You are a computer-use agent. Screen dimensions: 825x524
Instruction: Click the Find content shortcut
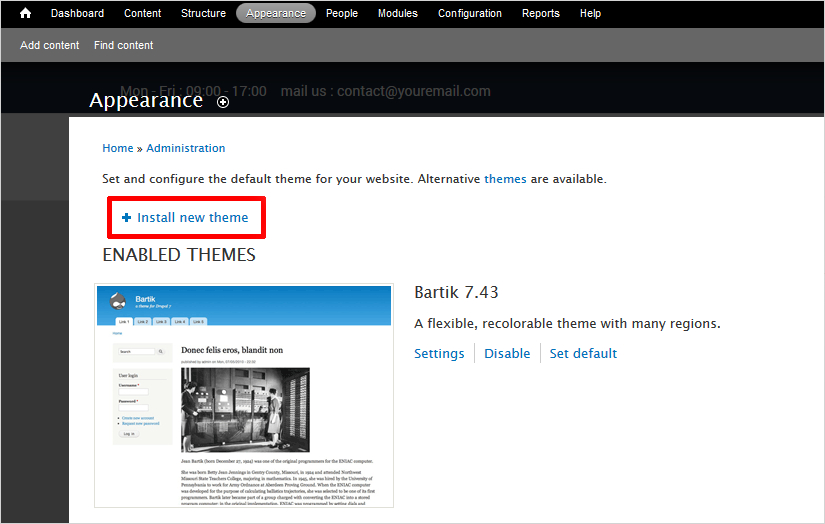tap(124, 45)
